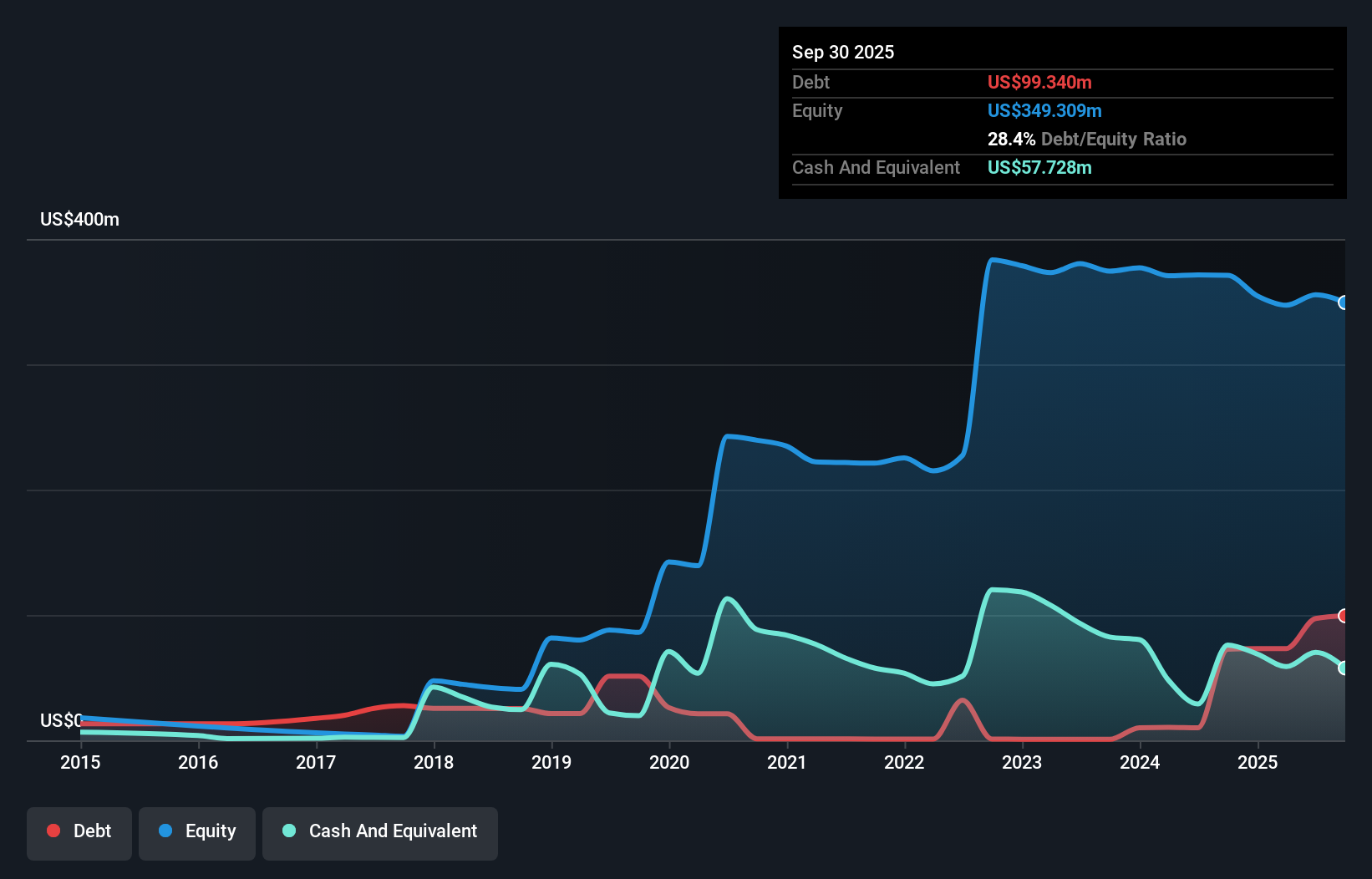Expand the Sep 30 2025 tooltip panel
Image resolution: width=1372 pixels, height=879 pixels.
[x=843, y=52]
